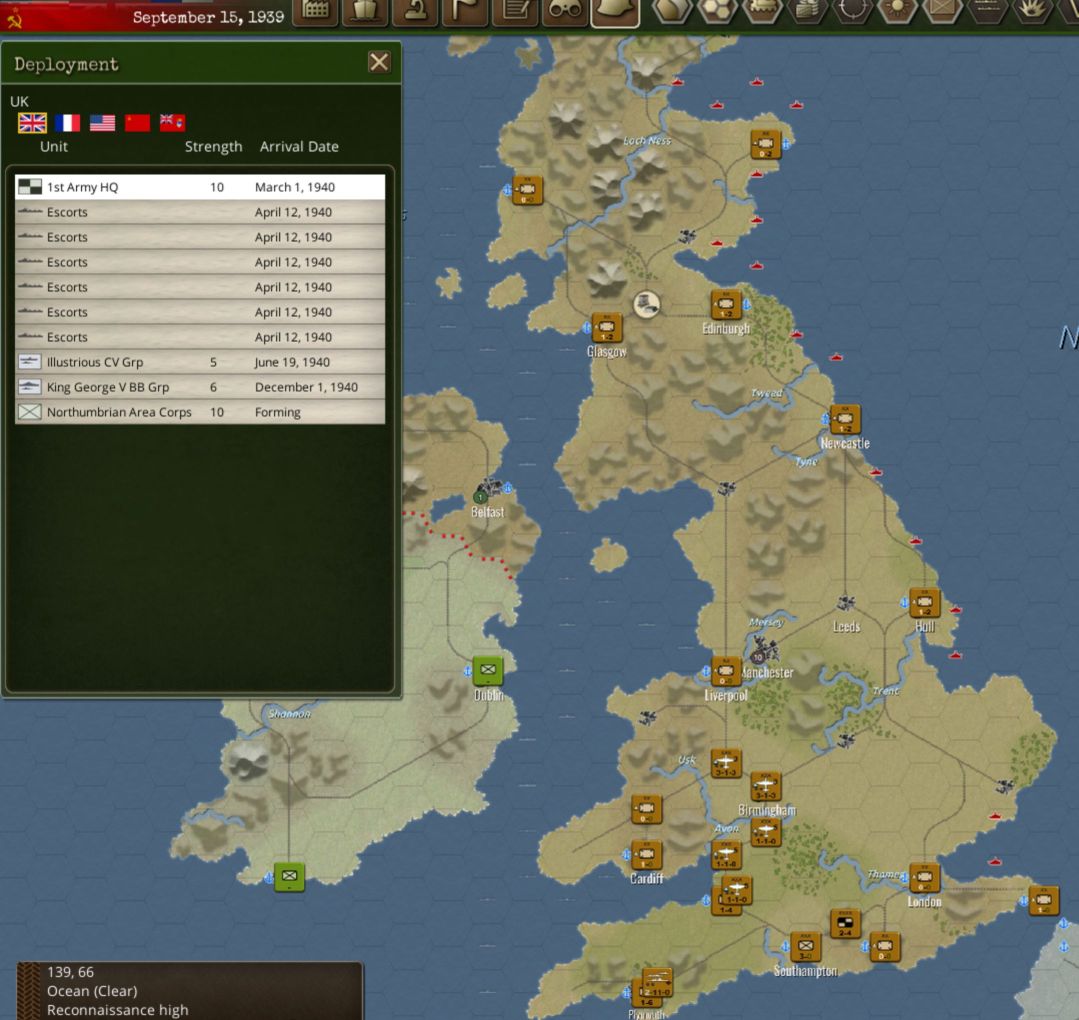This screenshot has height=1020, width=1079.
Task: Select the garrison unit at Hull
Action: click(925, 603)
